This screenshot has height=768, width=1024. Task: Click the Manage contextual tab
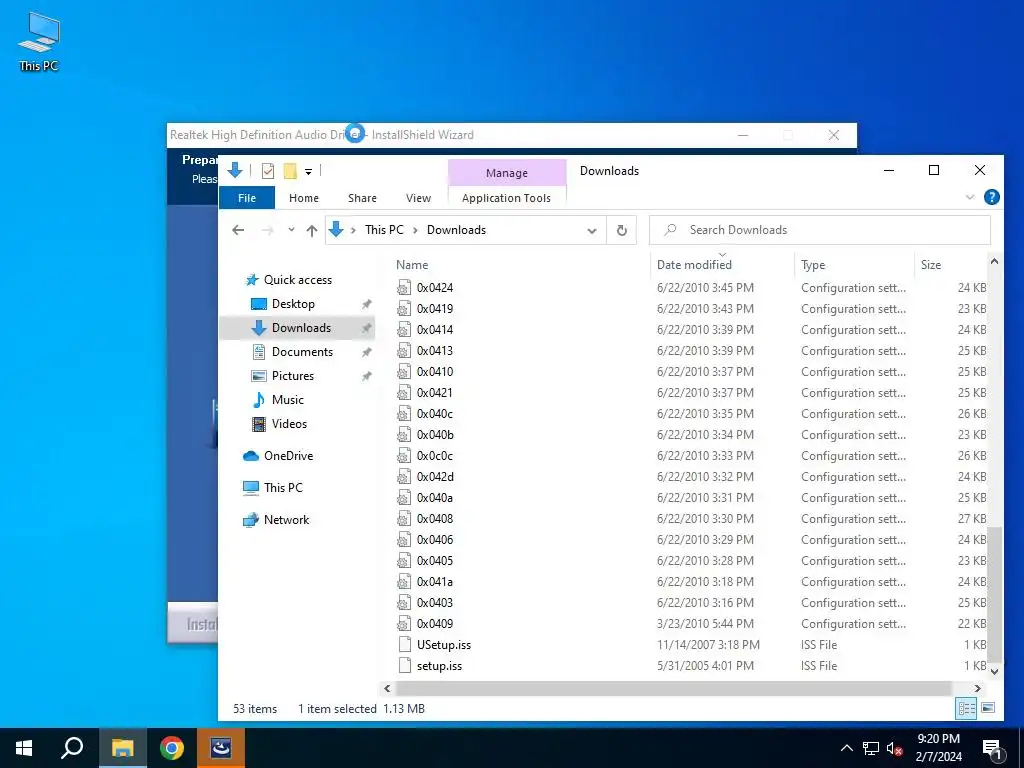507,173
